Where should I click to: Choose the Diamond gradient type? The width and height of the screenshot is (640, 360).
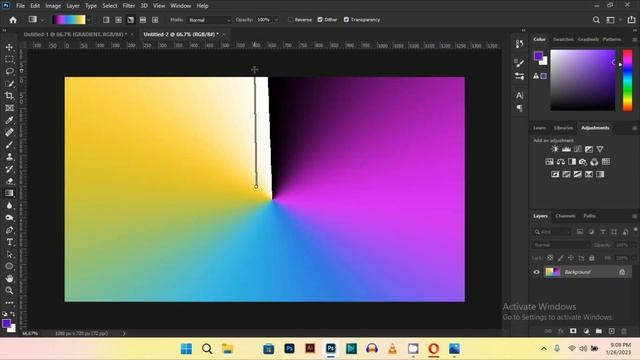[x=155, y=20]
